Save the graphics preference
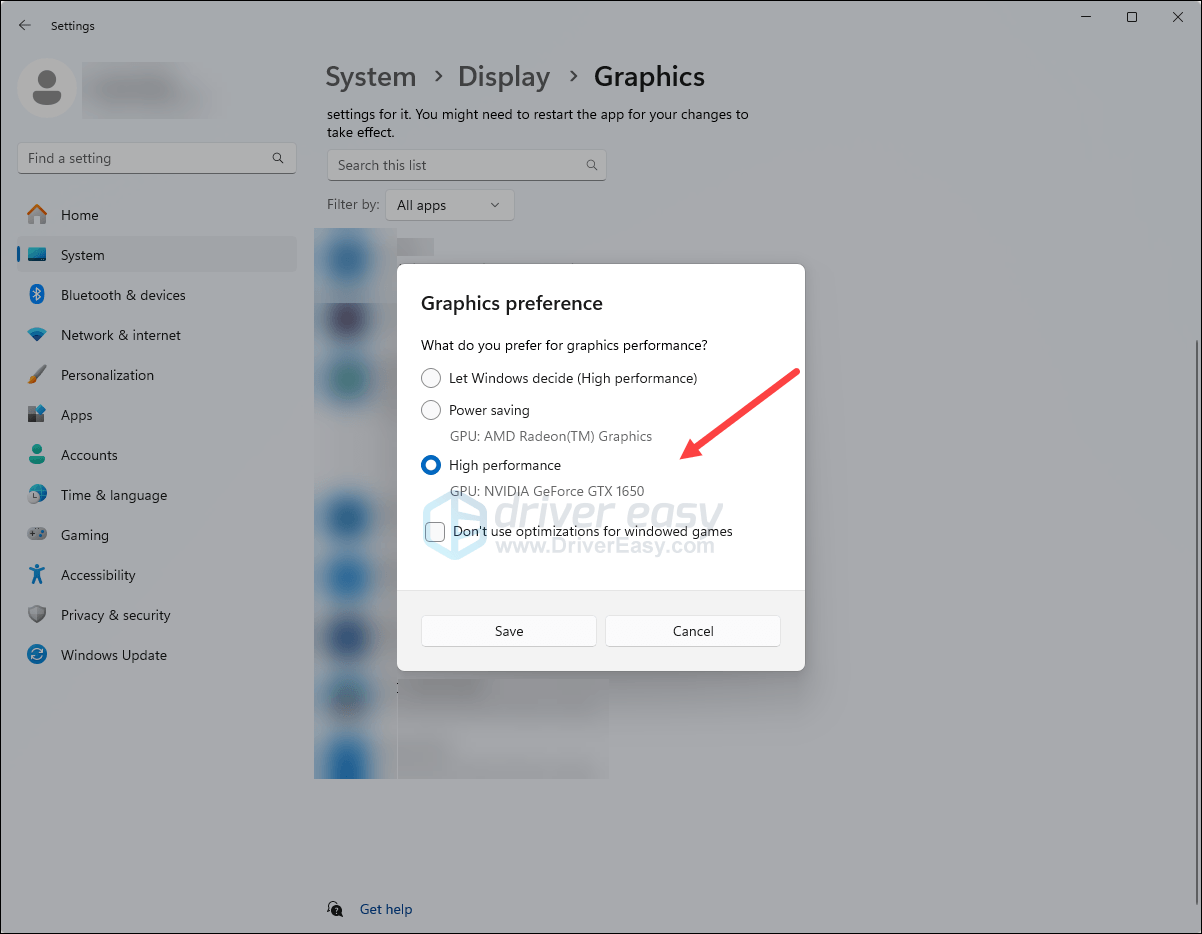 pos(508,631)
